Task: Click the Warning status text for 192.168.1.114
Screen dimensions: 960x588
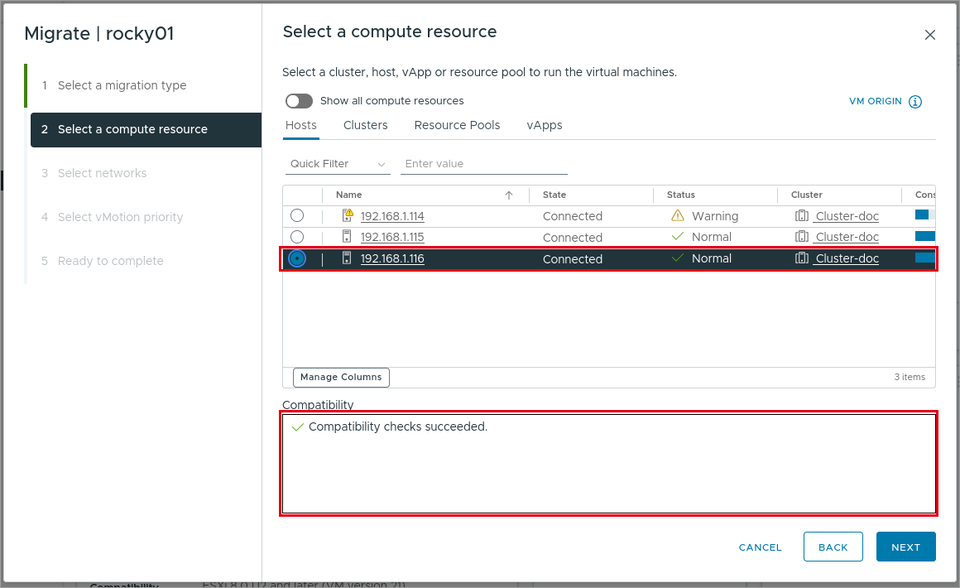Action: tap(714, 216)
